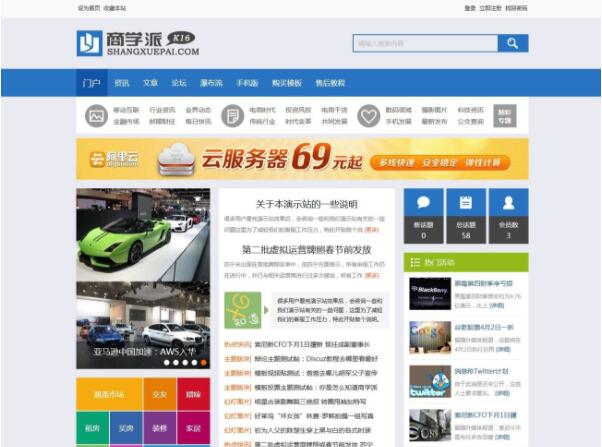Click 找回密码 in the top bar
This screenshot has height=447, width=602.
[516, 8]
